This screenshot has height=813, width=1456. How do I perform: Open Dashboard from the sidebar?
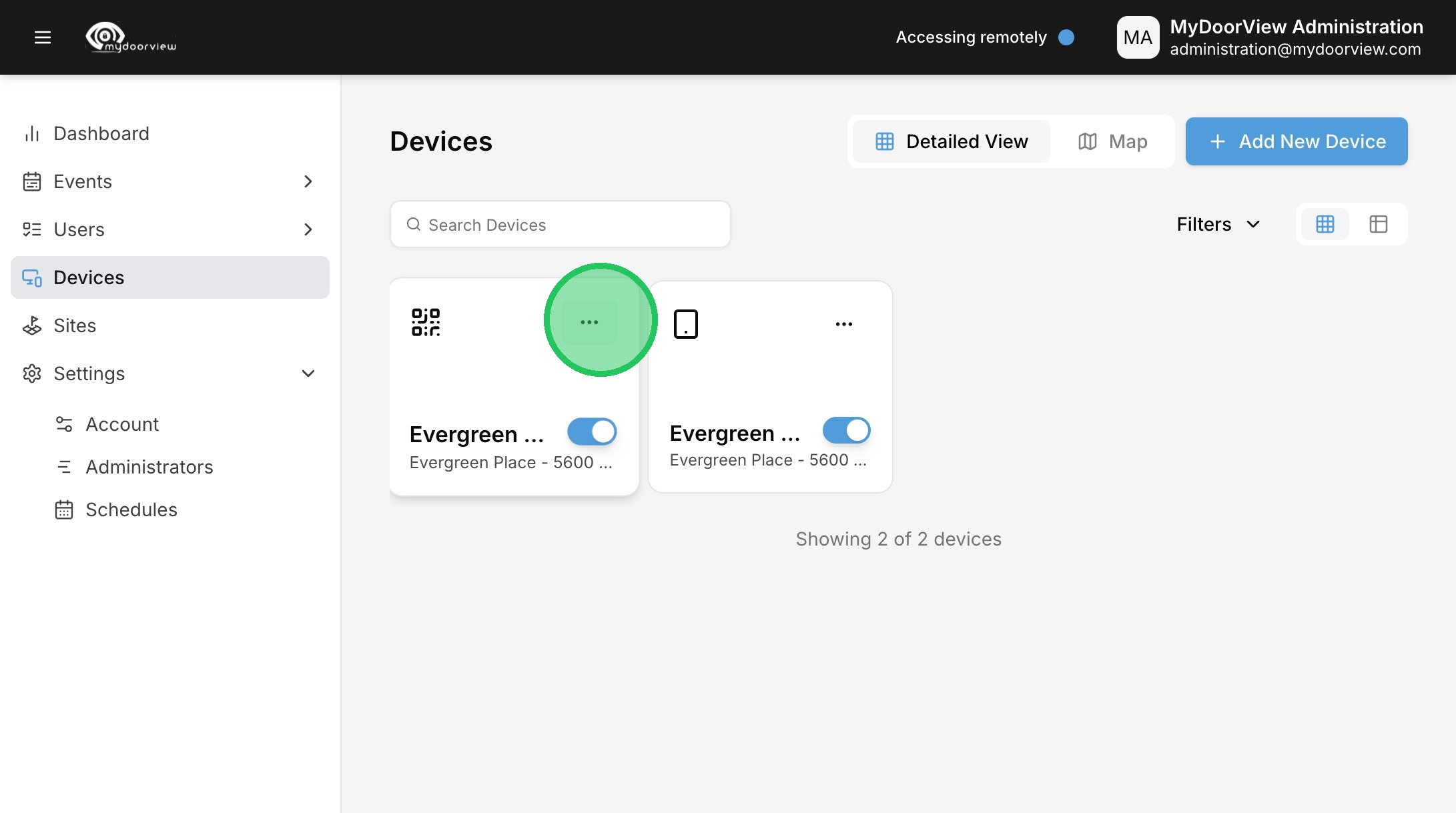[101, 133]
